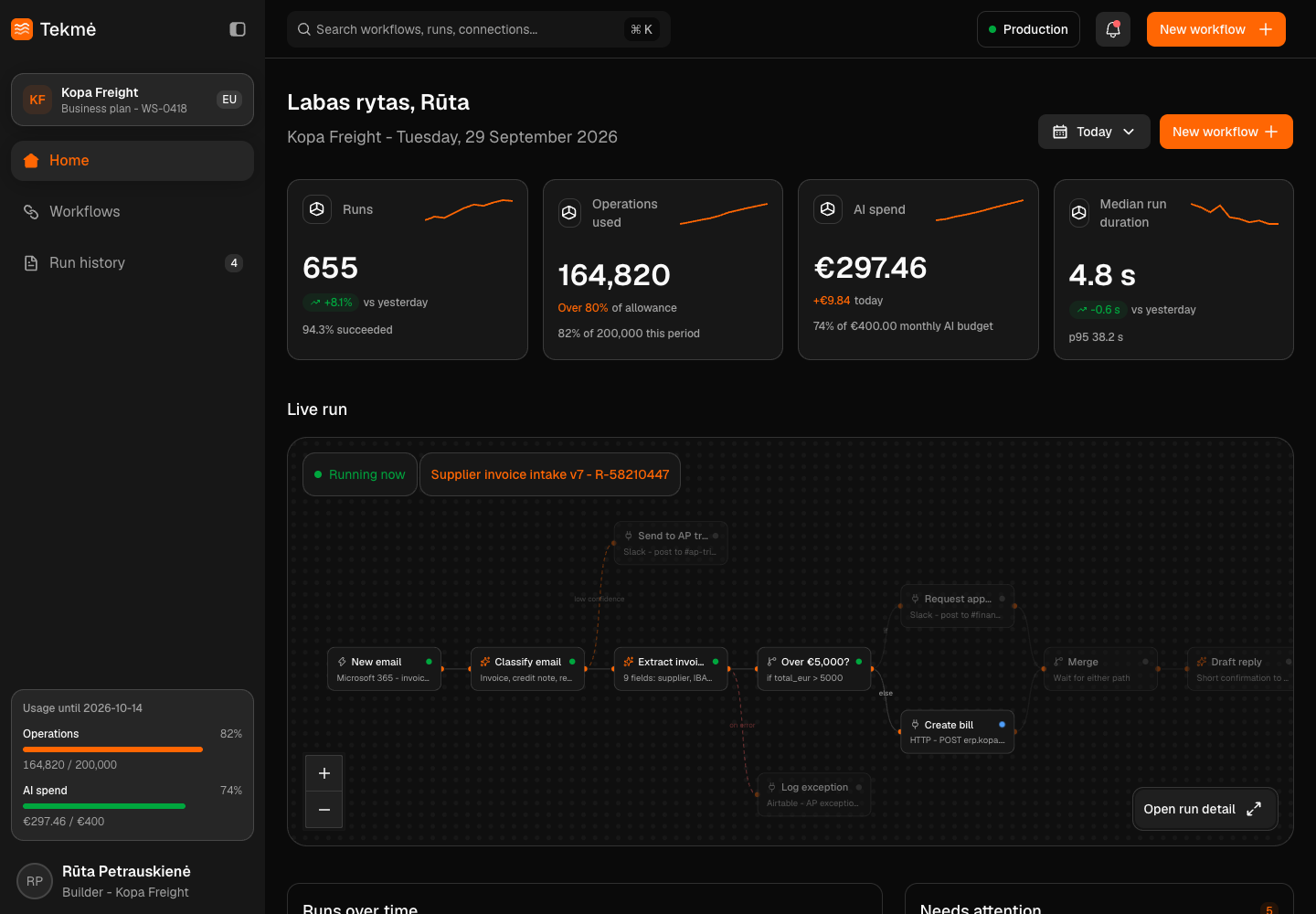Click the KF workspace avatar

(37, 100)
